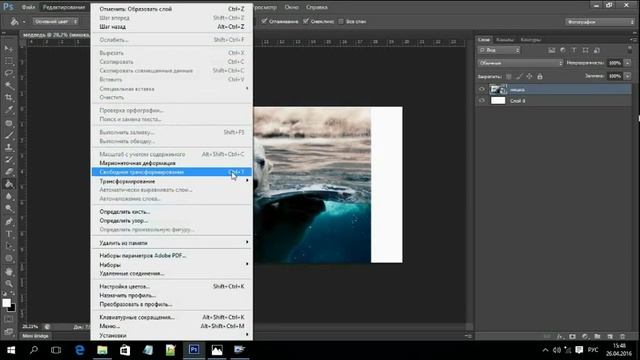The width and height of the screenshot is (640, 360).
Task: Click the background color swatch
Action: [x=12, y=308]
